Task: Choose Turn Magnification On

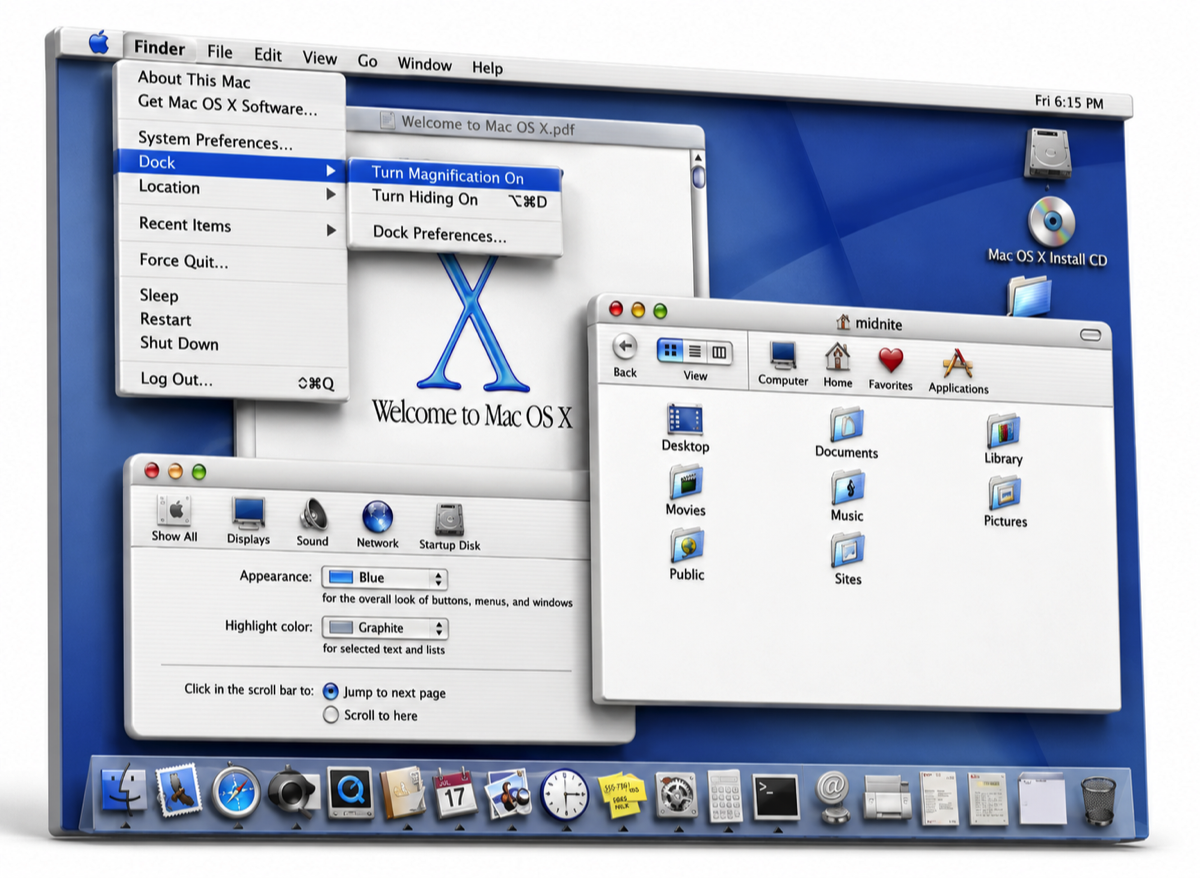Action: tap(455, 176)
